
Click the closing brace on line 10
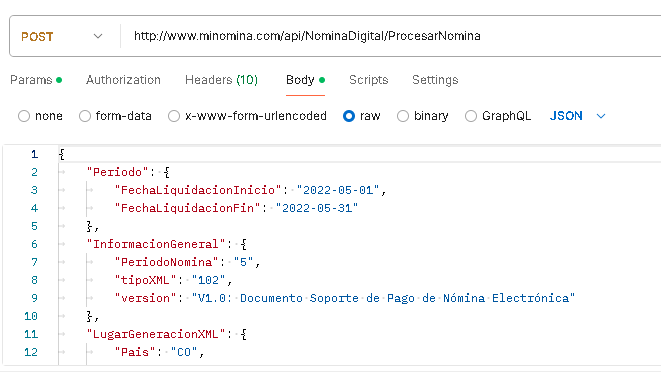click(x=89, y=316)
